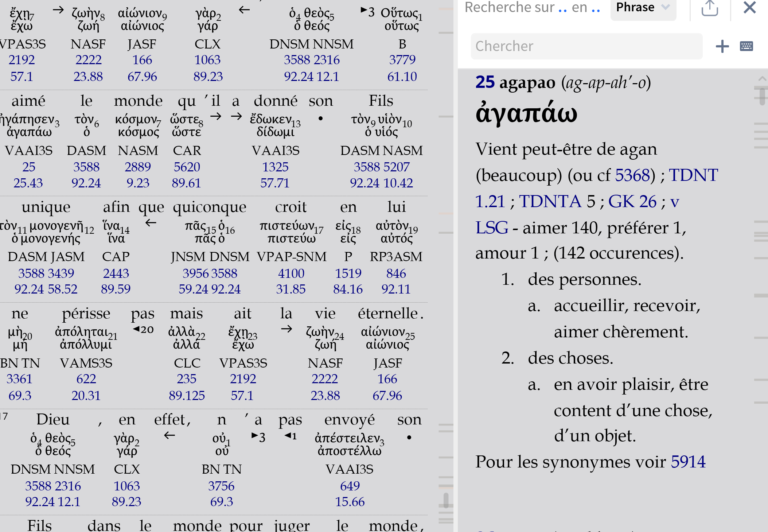Click the plus icon beside Chercher field
Viewport: 768px width, 532px height.
click(x=722, y=46)
